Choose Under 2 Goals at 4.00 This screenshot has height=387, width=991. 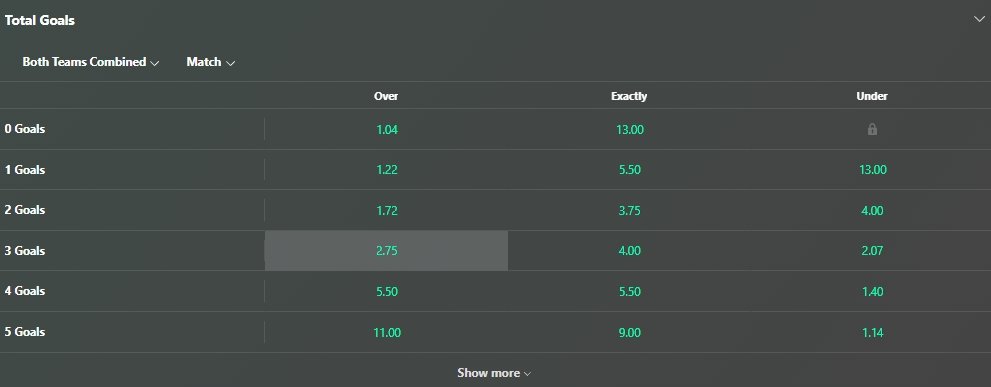(872, 210)
